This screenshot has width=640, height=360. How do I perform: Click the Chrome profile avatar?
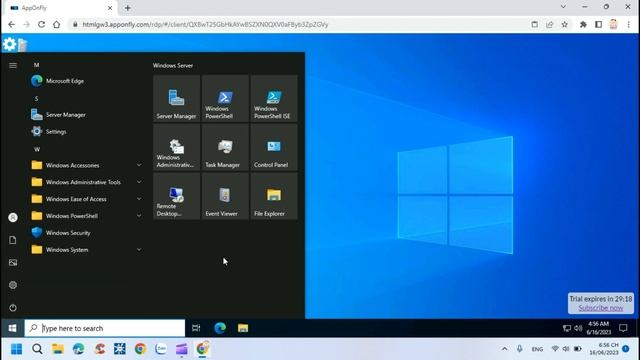tap(613, 24)
